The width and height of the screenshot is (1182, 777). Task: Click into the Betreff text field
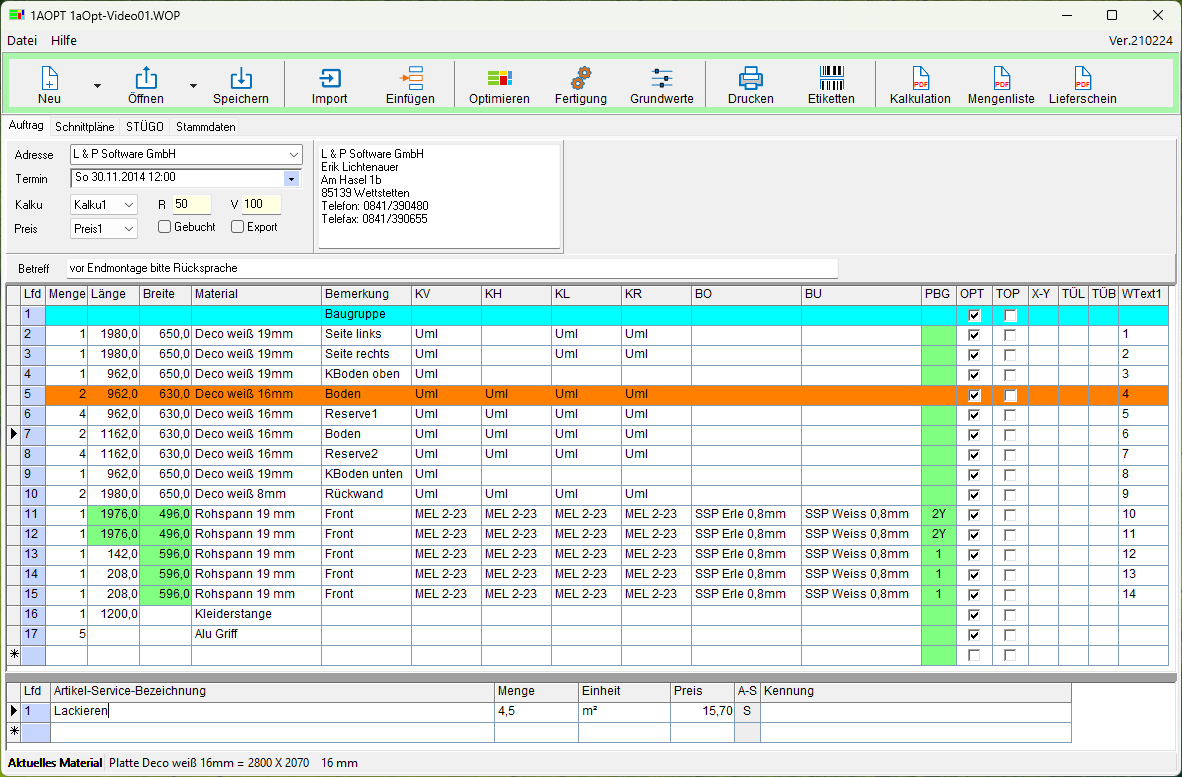coord(450,268)
